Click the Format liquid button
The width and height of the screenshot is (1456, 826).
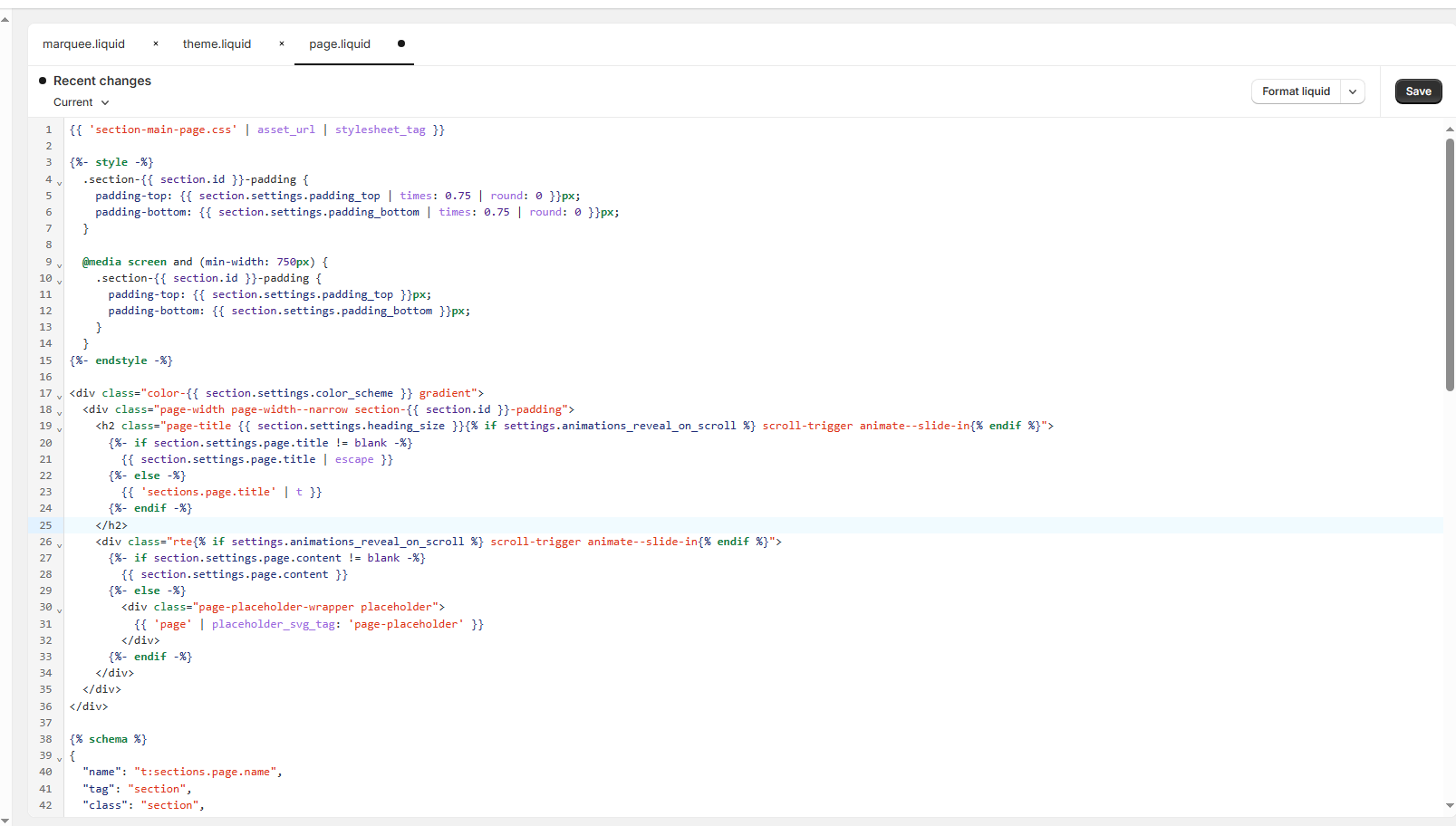1296,91
